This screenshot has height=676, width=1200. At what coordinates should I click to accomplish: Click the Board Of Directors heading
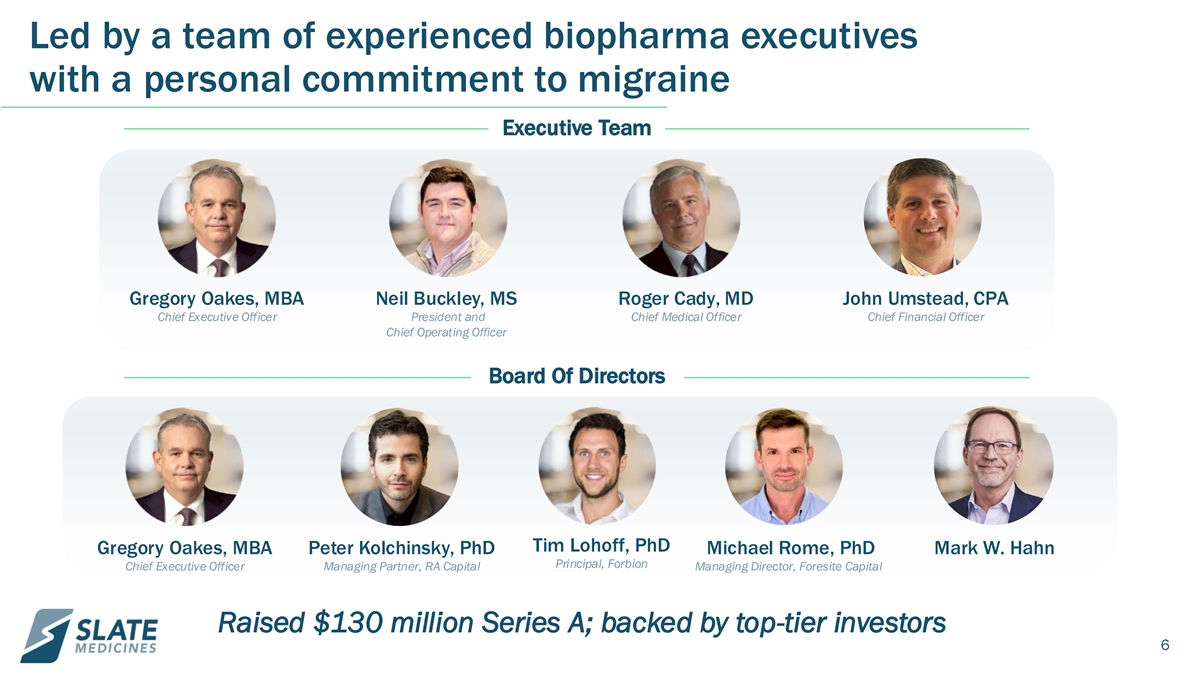click(576, 376)
